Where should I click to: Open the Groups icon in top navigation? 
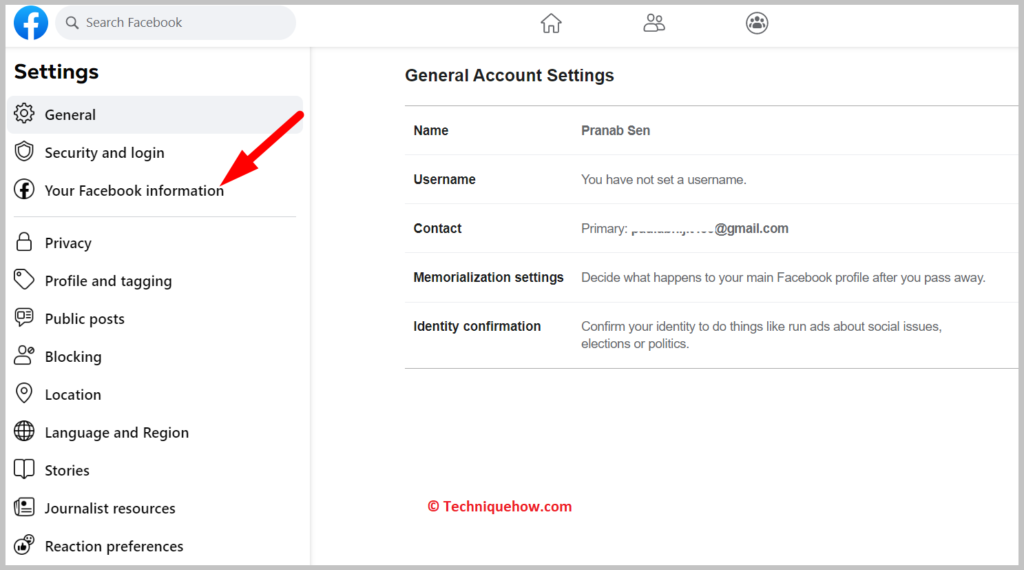pyautogui.click(x=757, y=23)
